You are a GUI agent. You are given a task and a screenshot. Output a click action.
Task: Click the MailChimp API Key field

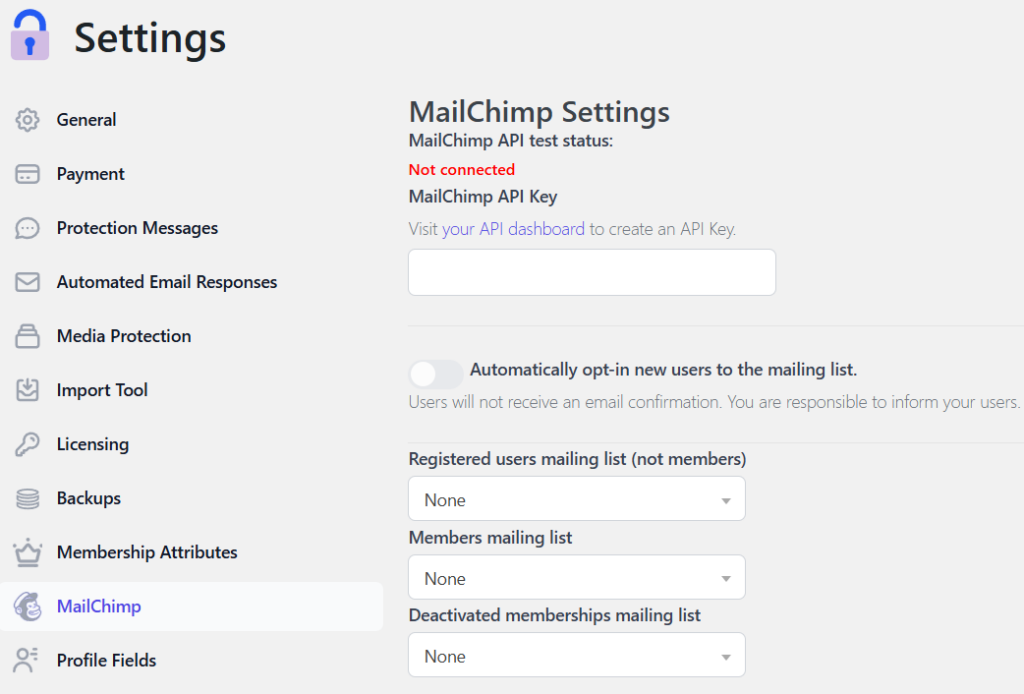click(592, 273)
